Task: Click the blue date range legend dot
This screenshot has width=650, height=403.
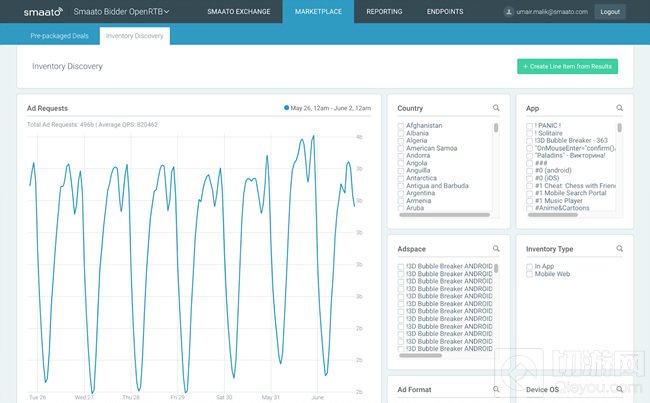Action: point(287,108)
